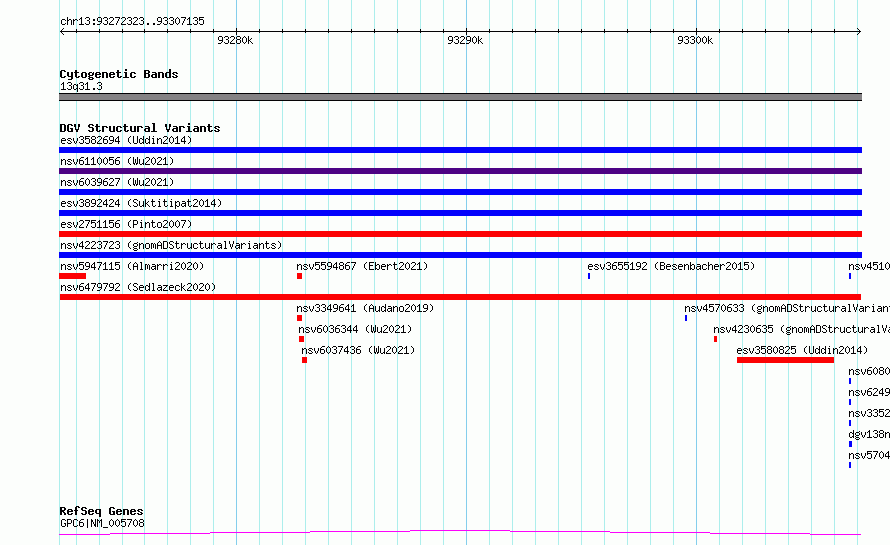Click the chr13:93272323..93307135 coordinate text
Image resolution: width=890 pixels, height=545 pixels.
(132, 22)
